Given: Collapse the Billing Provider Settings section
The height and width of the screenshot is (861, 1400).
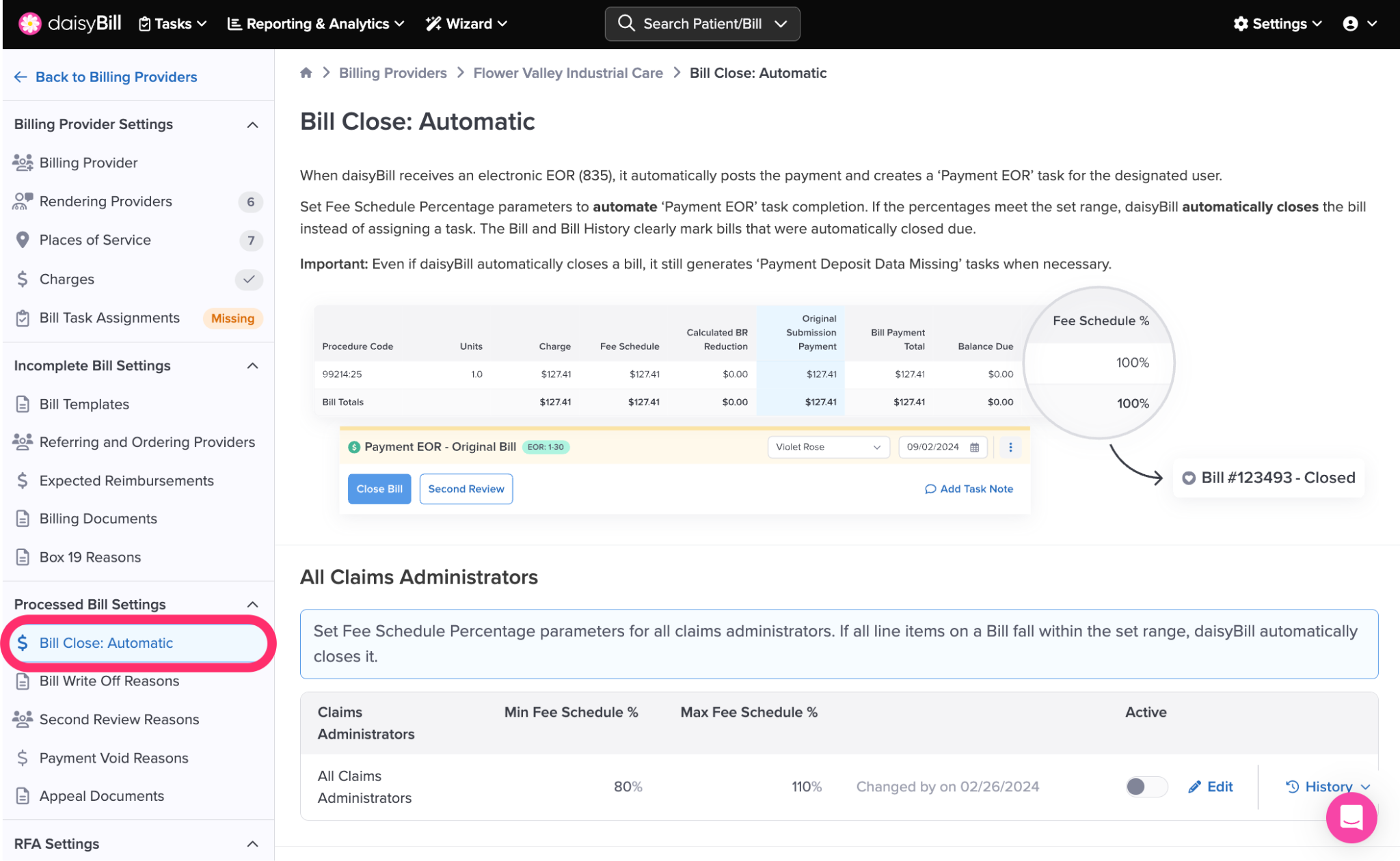Looking at the screenshot, I should click(252, 124).
